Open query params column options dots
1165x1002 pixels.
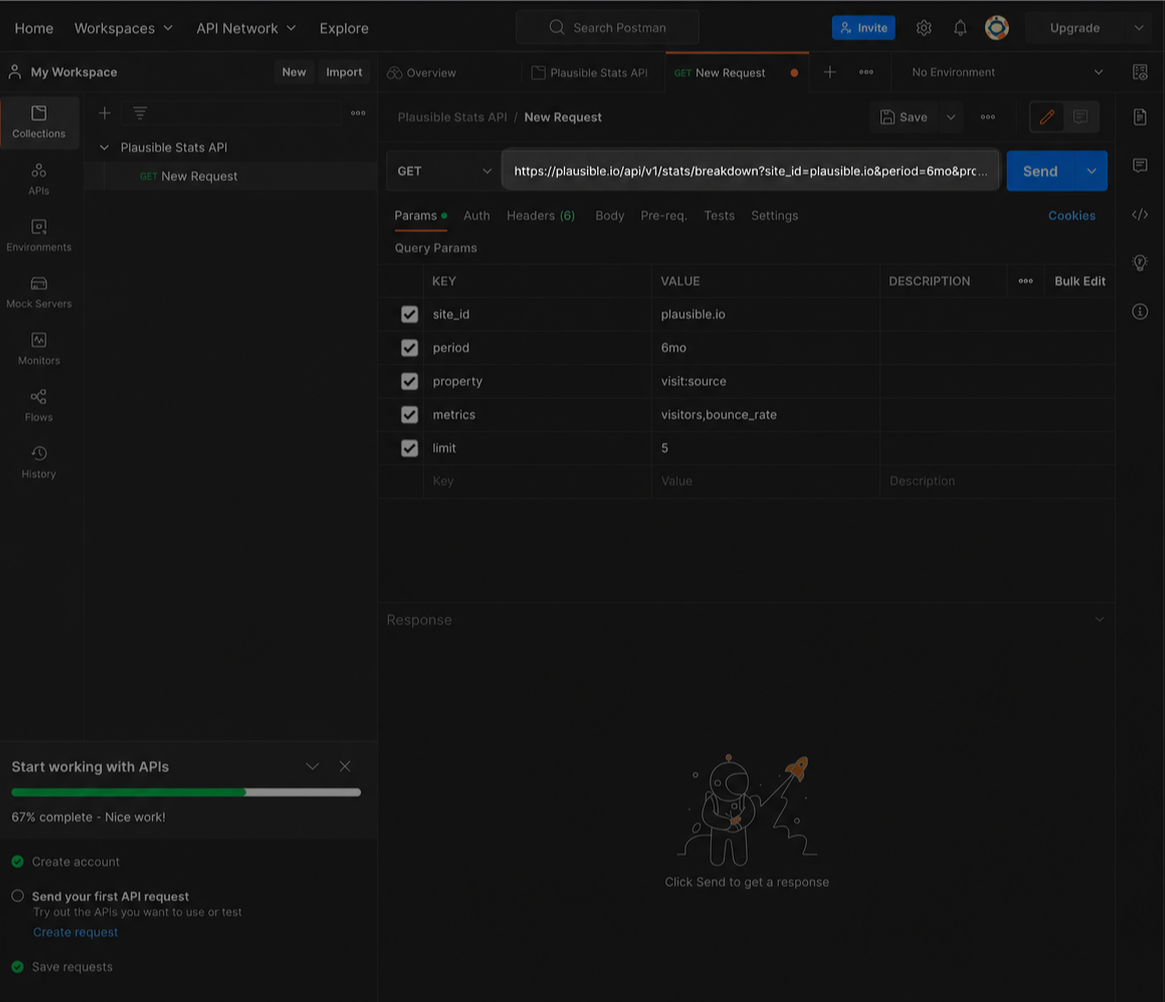coord(1025,281)
